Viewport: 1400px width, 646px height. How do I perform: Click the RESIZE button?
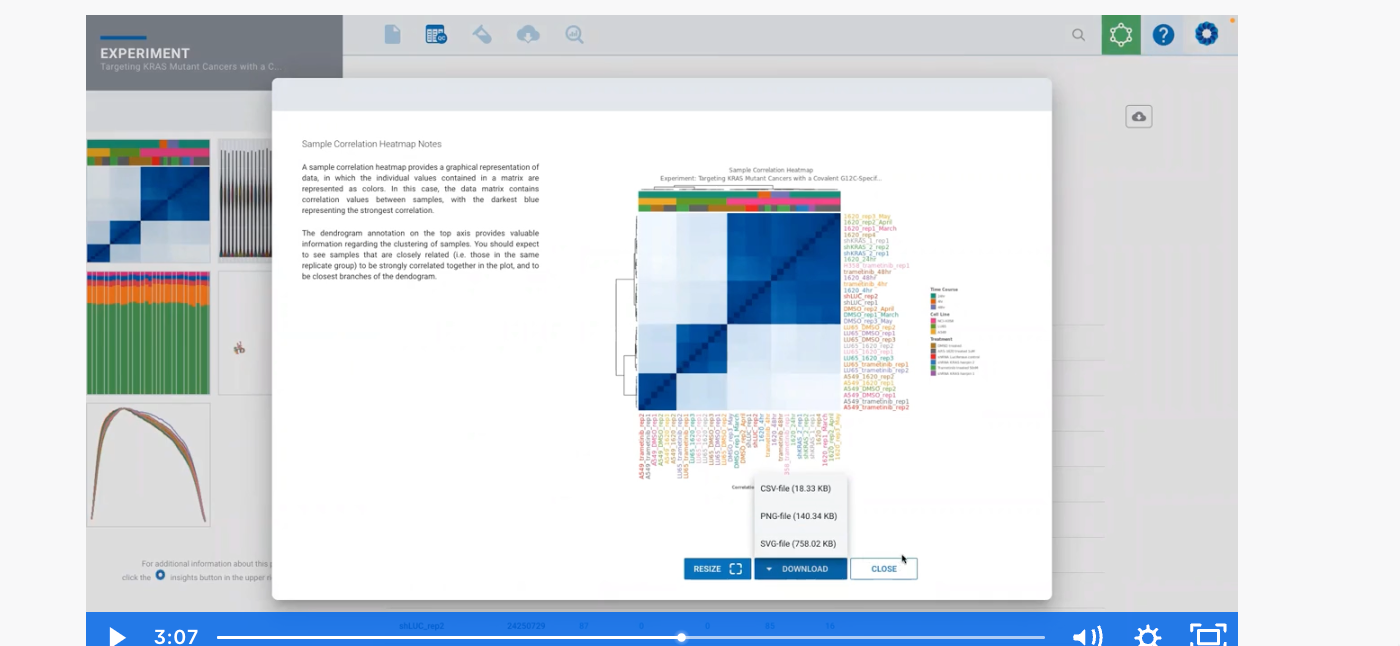[716, 568]
